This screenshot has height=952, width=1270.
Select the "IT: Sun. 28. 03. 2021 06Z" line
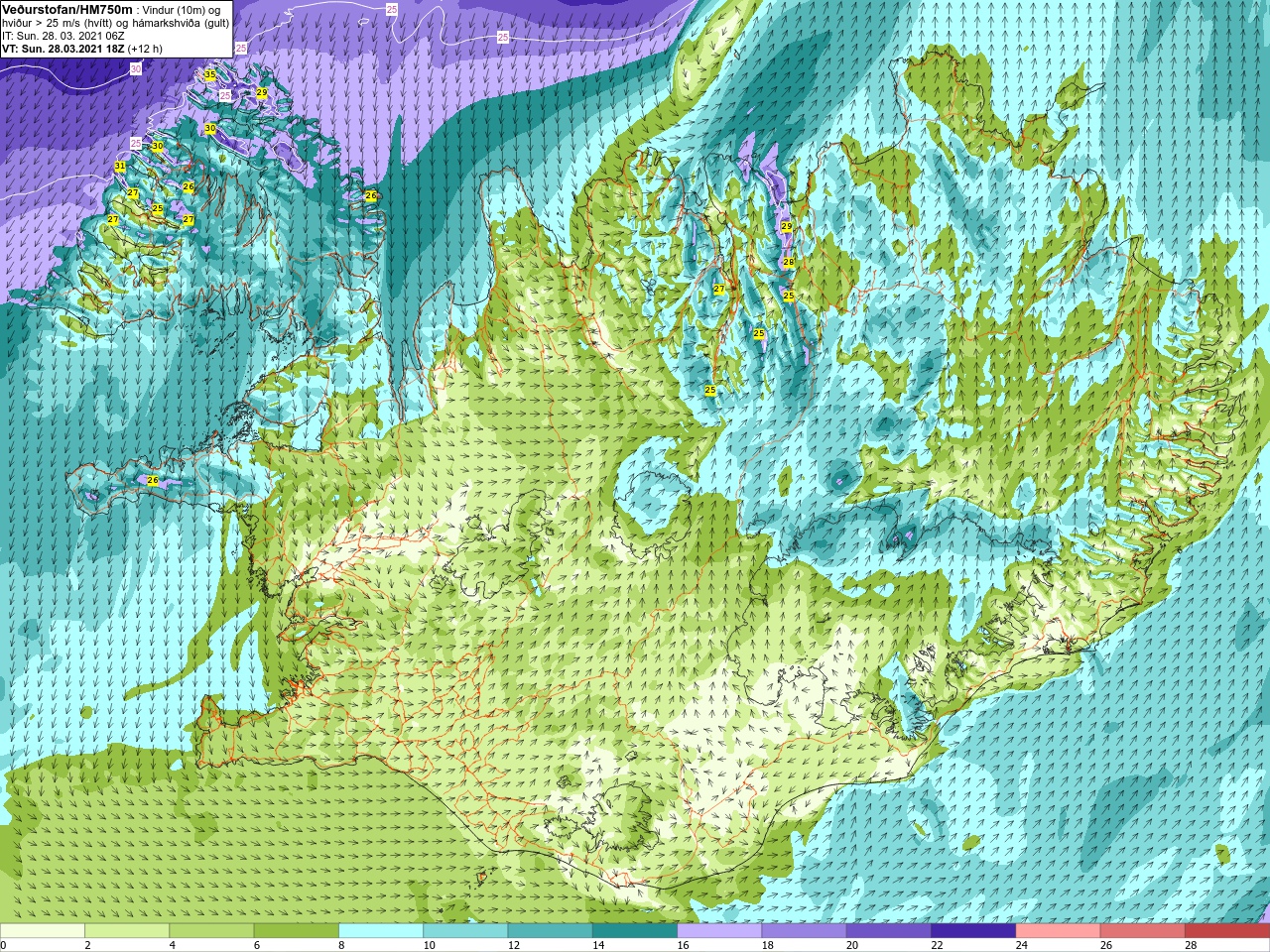pos(63,36)
